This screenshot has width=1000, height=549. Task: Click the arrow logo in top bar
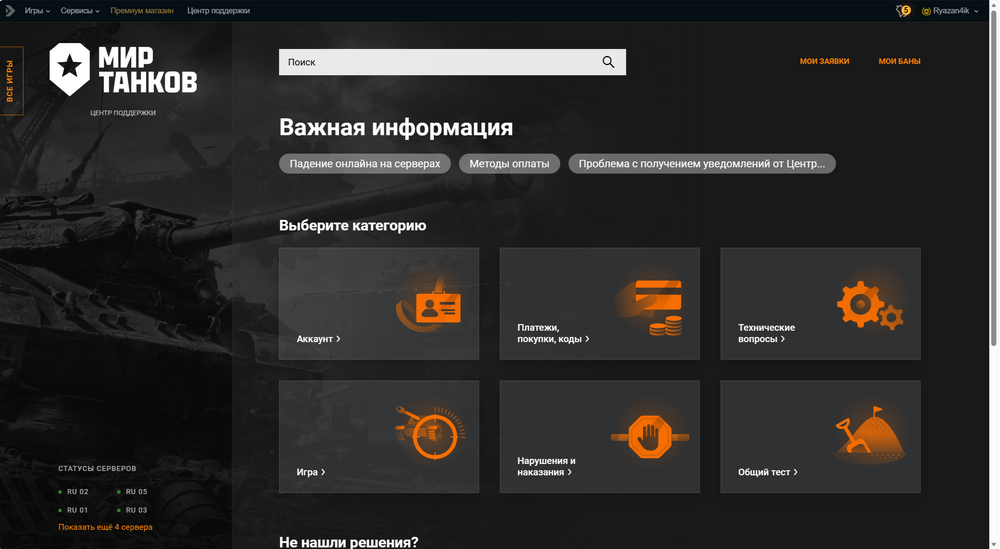pos(10,10)
